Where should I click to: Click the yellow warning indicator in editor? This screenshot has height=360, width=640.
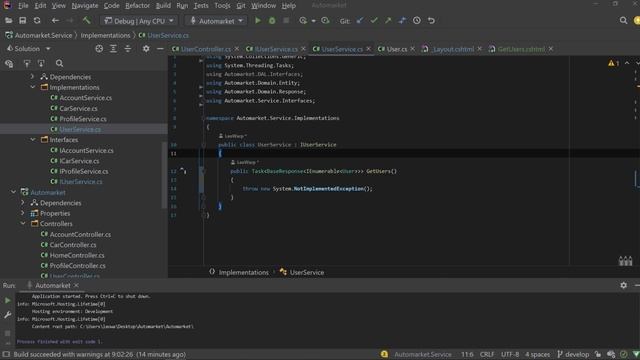(613, 63)
